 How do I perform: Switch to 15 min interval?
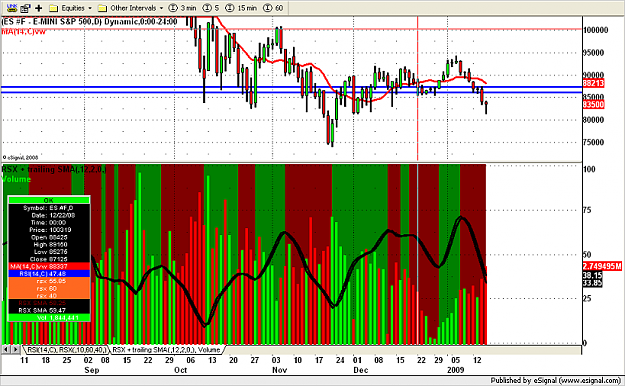click(x=241, y=8)
